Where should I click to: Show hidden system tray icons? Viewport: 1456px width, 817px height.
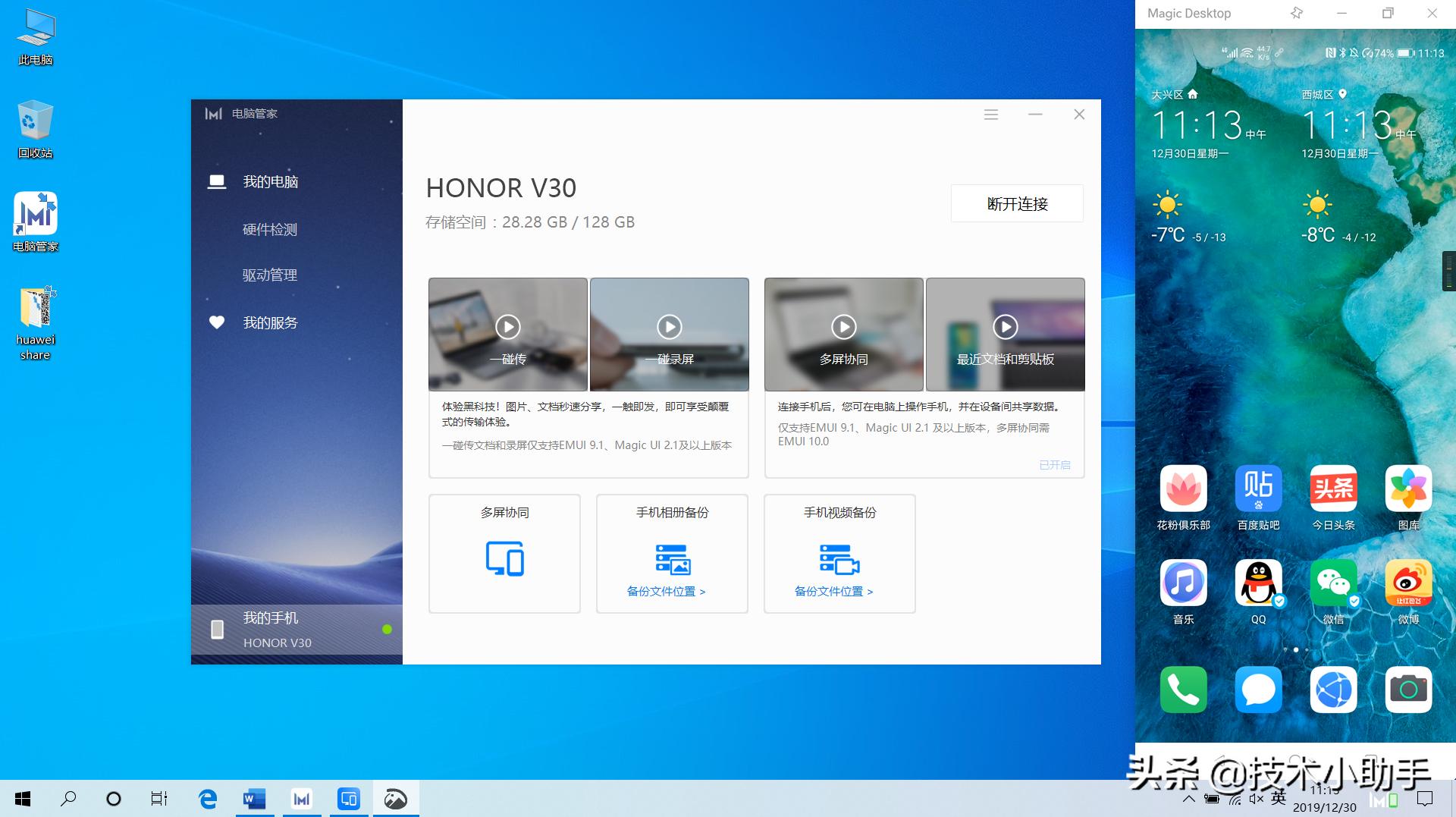(1188, 798)
